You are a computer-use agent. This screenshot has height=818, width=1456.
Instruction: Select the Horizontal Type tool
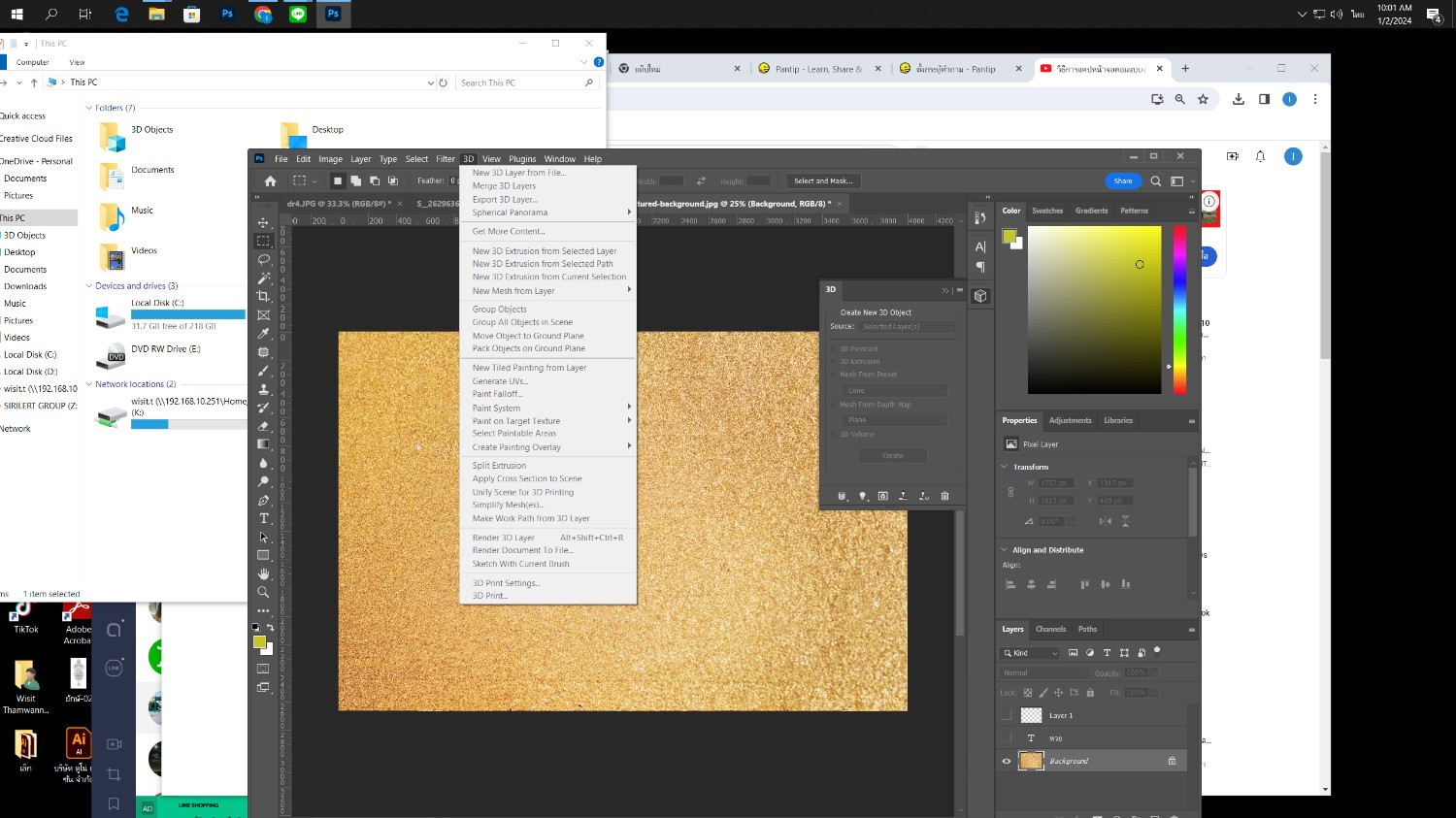(263, 518)
